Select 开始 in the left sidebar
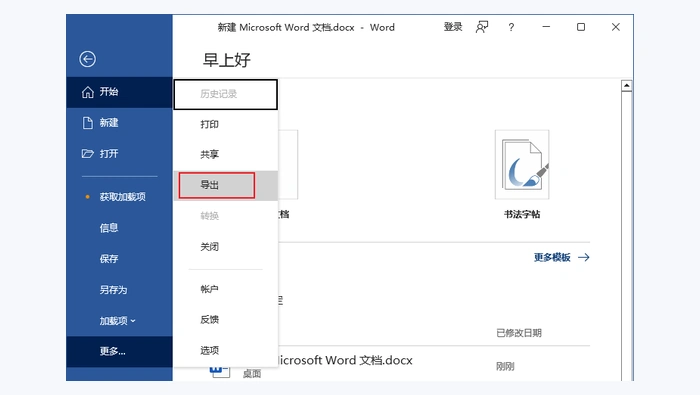This screenshot has height=395, width=700. point(119,92)
